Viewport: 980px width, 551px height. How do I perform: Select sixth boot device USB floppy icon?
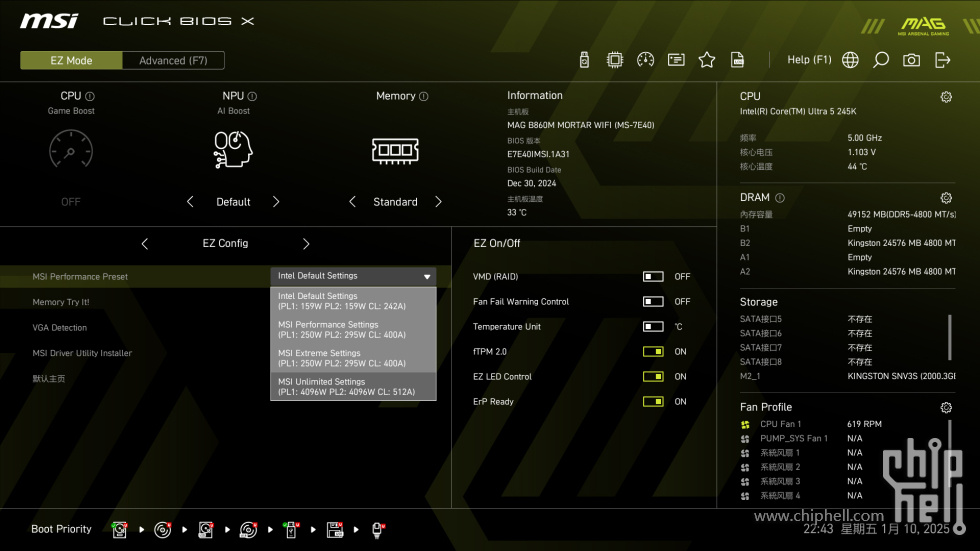point(335,530)
